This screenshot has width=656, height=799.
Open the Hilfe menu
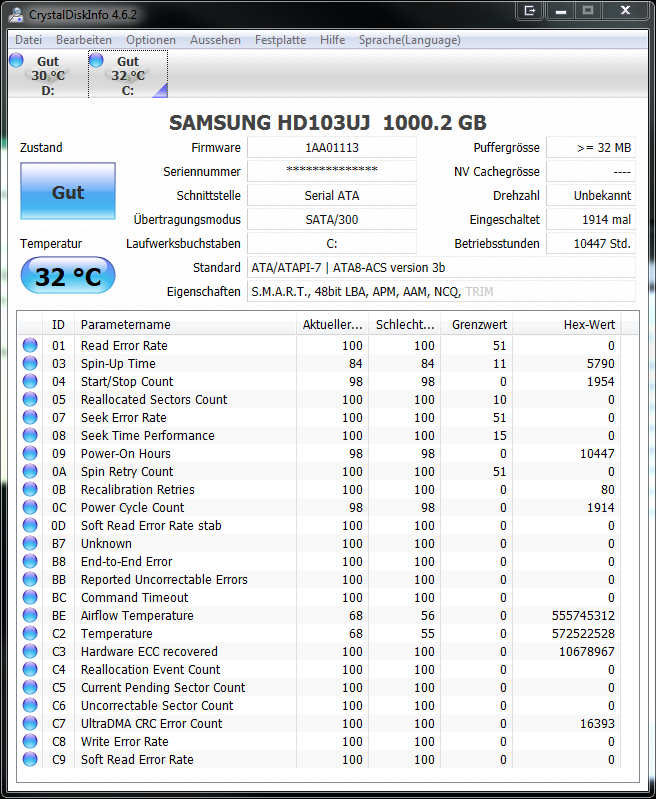(x=332, y=40)
